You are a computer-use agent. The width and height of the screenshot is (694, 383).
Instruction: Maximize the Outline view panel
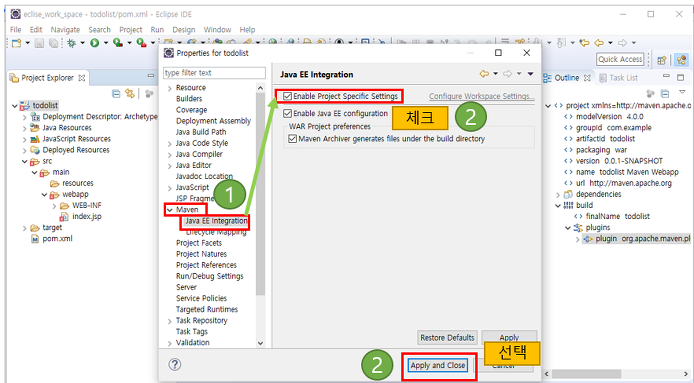681,77
